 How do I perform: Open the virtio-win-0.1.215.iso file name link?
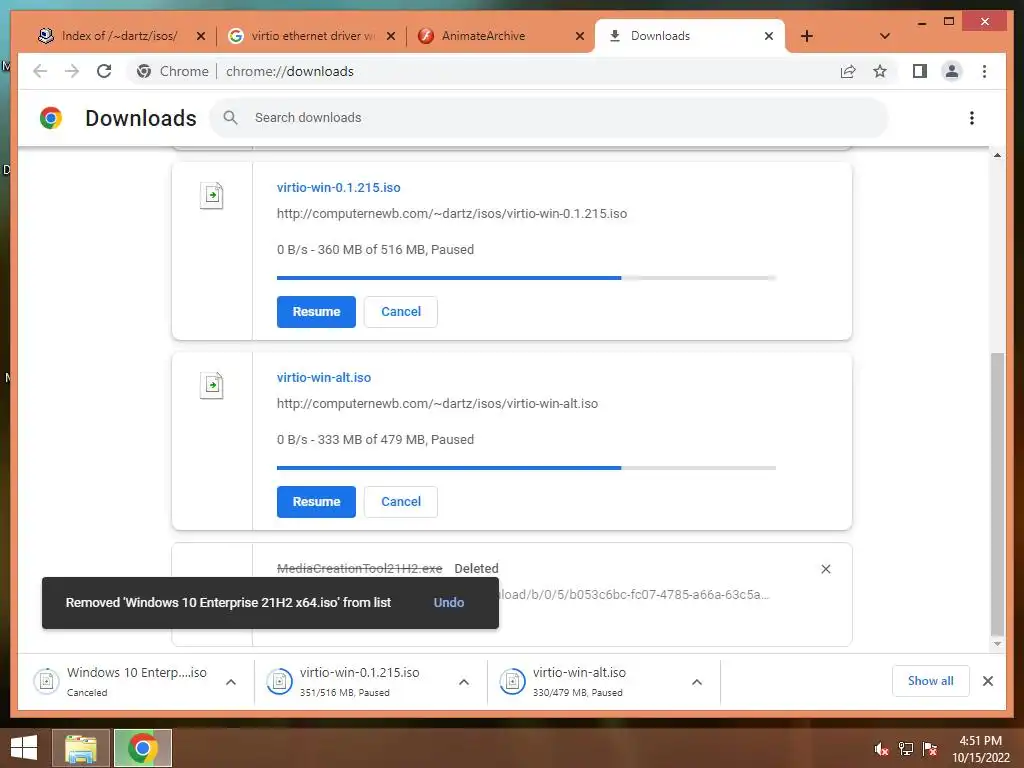338,187
